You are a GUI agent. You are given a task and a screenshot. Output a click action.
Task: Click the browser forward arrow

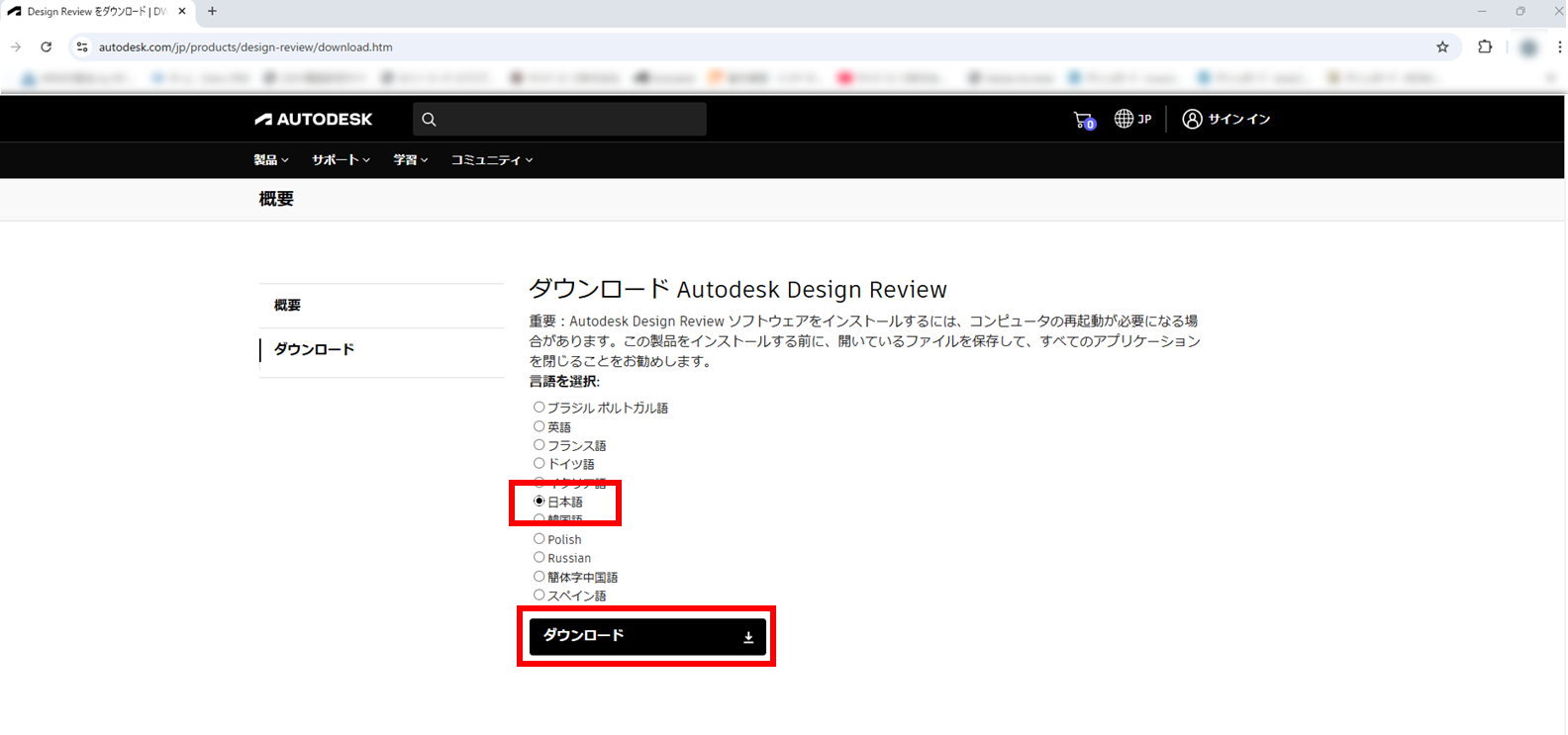tap(16, 46)
